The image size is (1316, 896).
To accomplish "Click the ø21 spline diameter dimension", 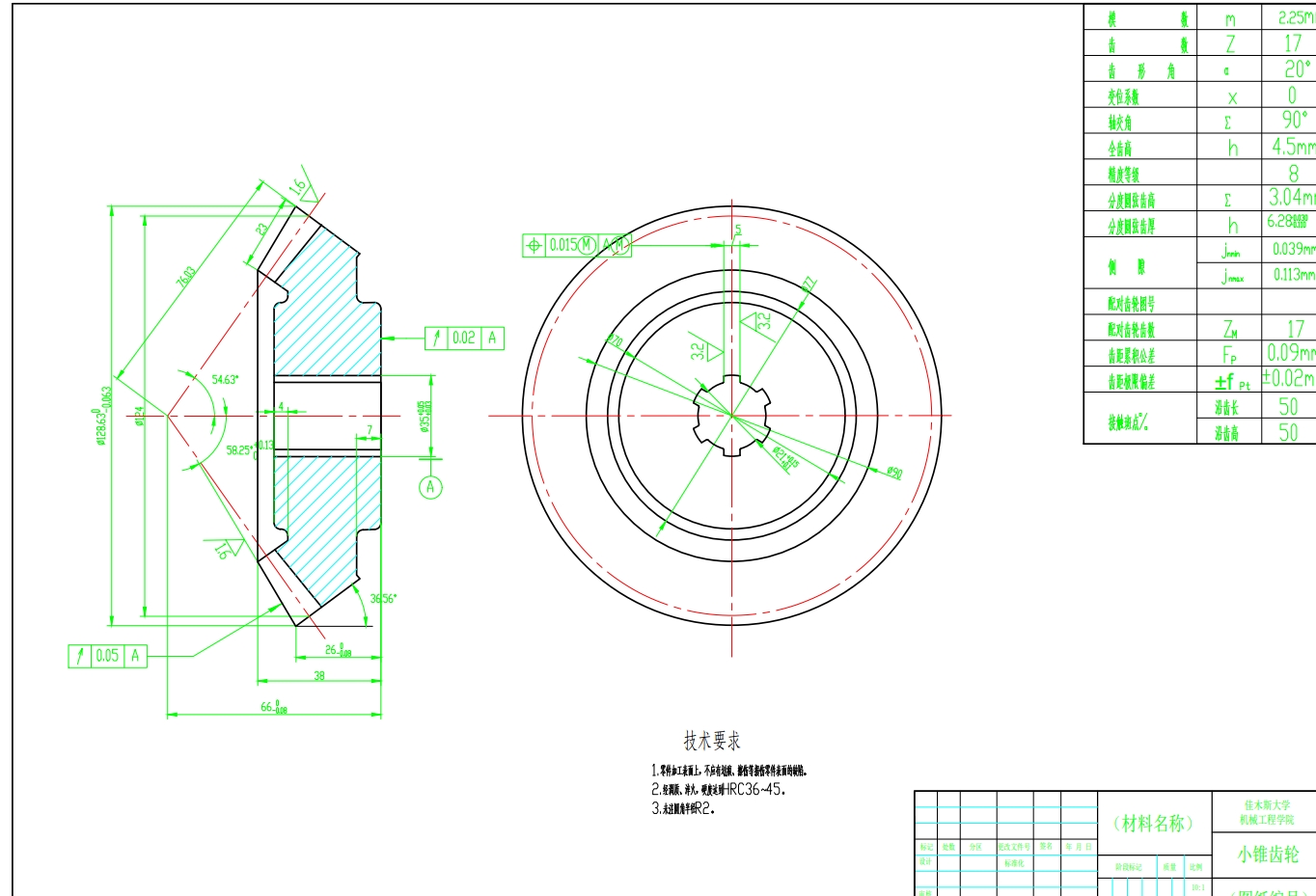I will (x=785, y=457).
